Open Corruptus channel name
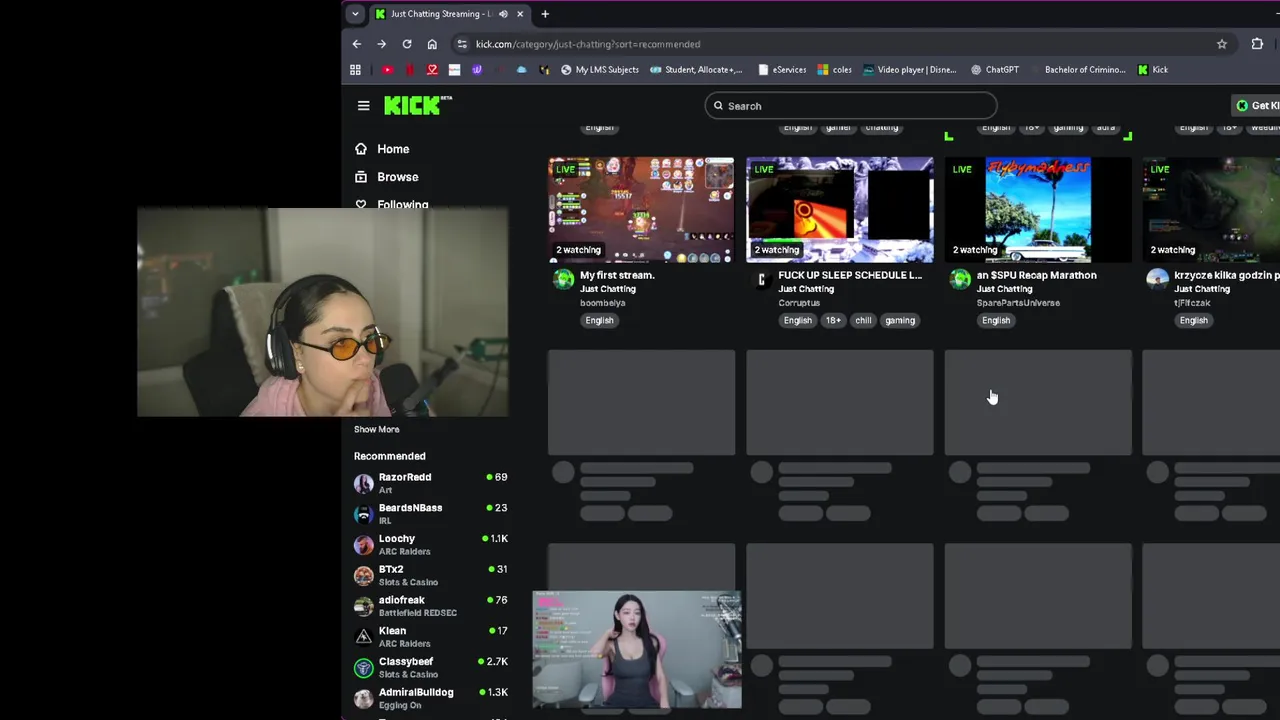This screenshot has height=720, width=1280. point(799,303)
